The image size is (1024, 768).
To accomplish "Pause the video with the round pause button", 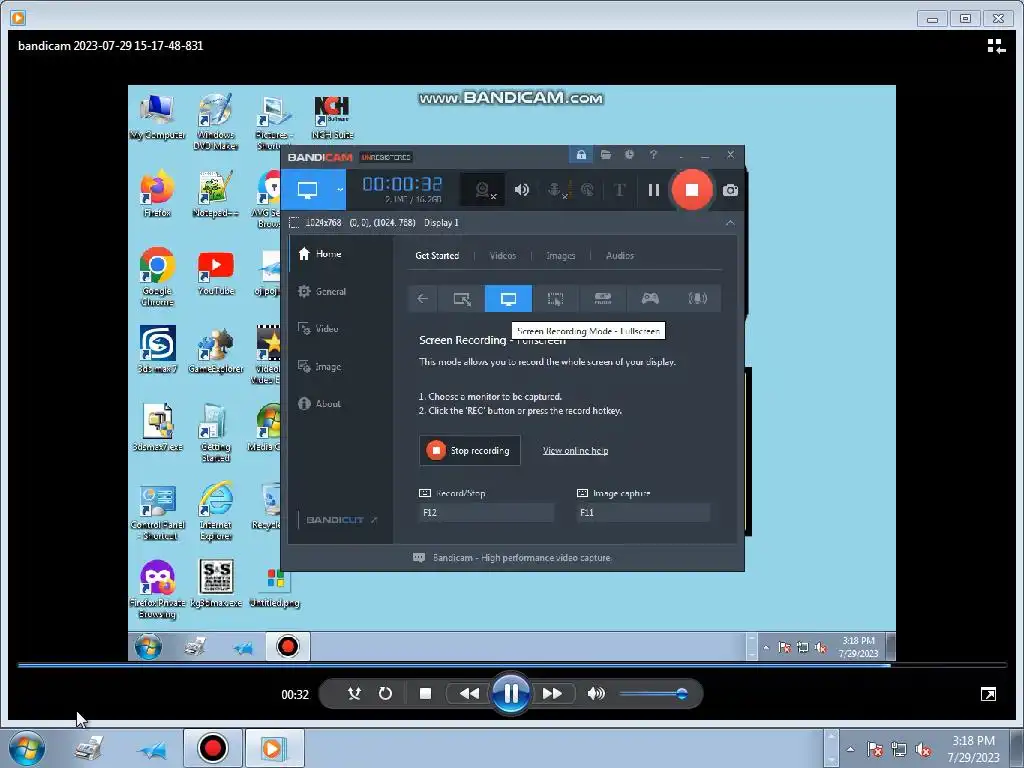I will pyautogui.click(x=510, y=694).
